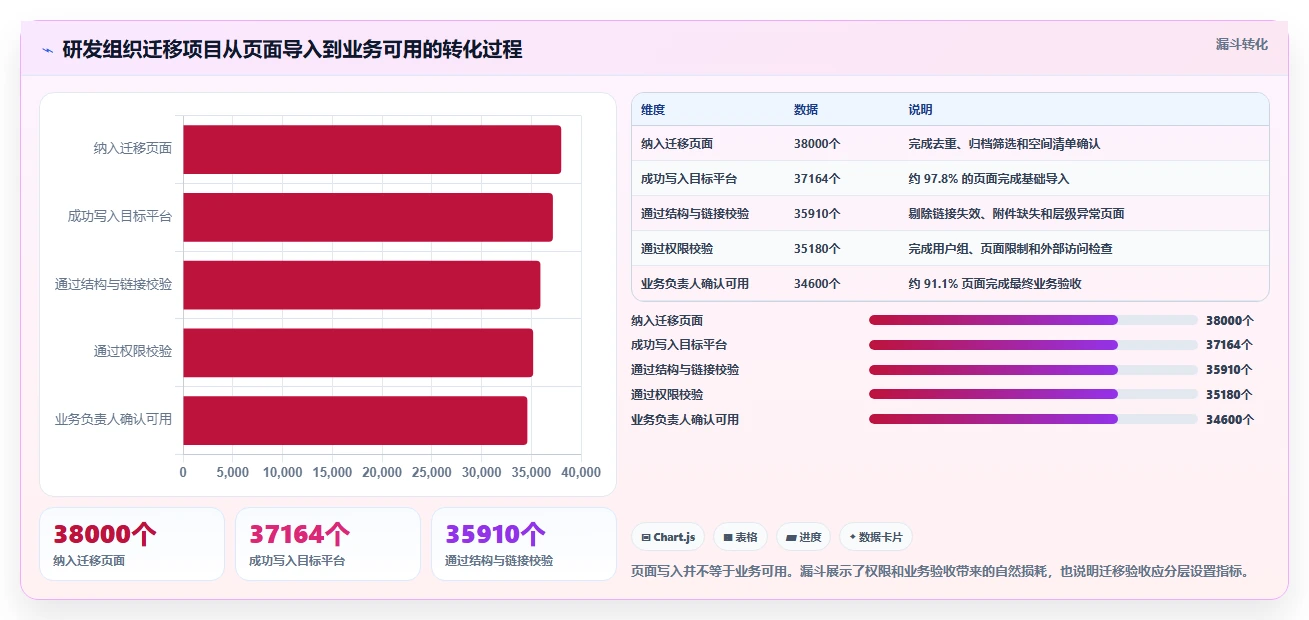Click the 漏斗转化 tag
The width and height of the screenshot is (1309, 620).
click(1242, 44)
